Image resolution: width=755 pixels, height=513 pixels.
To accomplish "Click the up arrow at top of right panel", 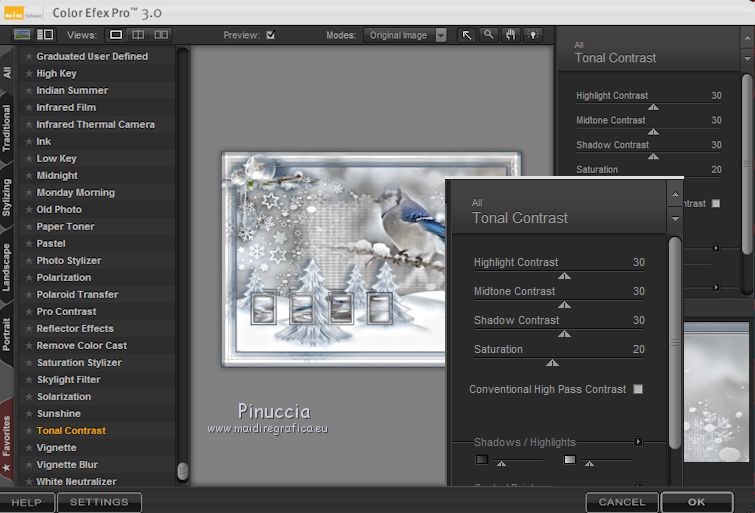I will click(747, 38).
